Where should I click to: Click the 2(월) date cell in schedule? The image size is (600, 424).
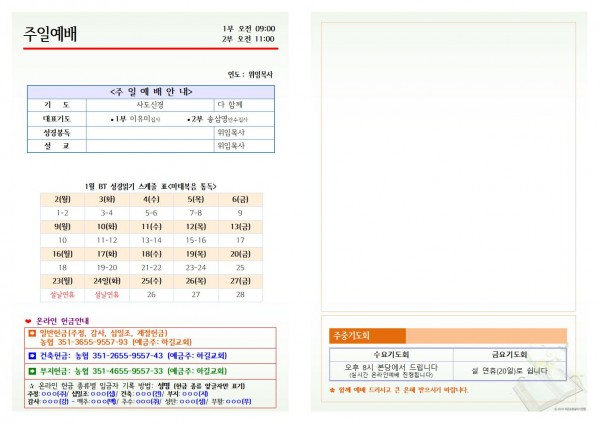[x=62, y=199]
